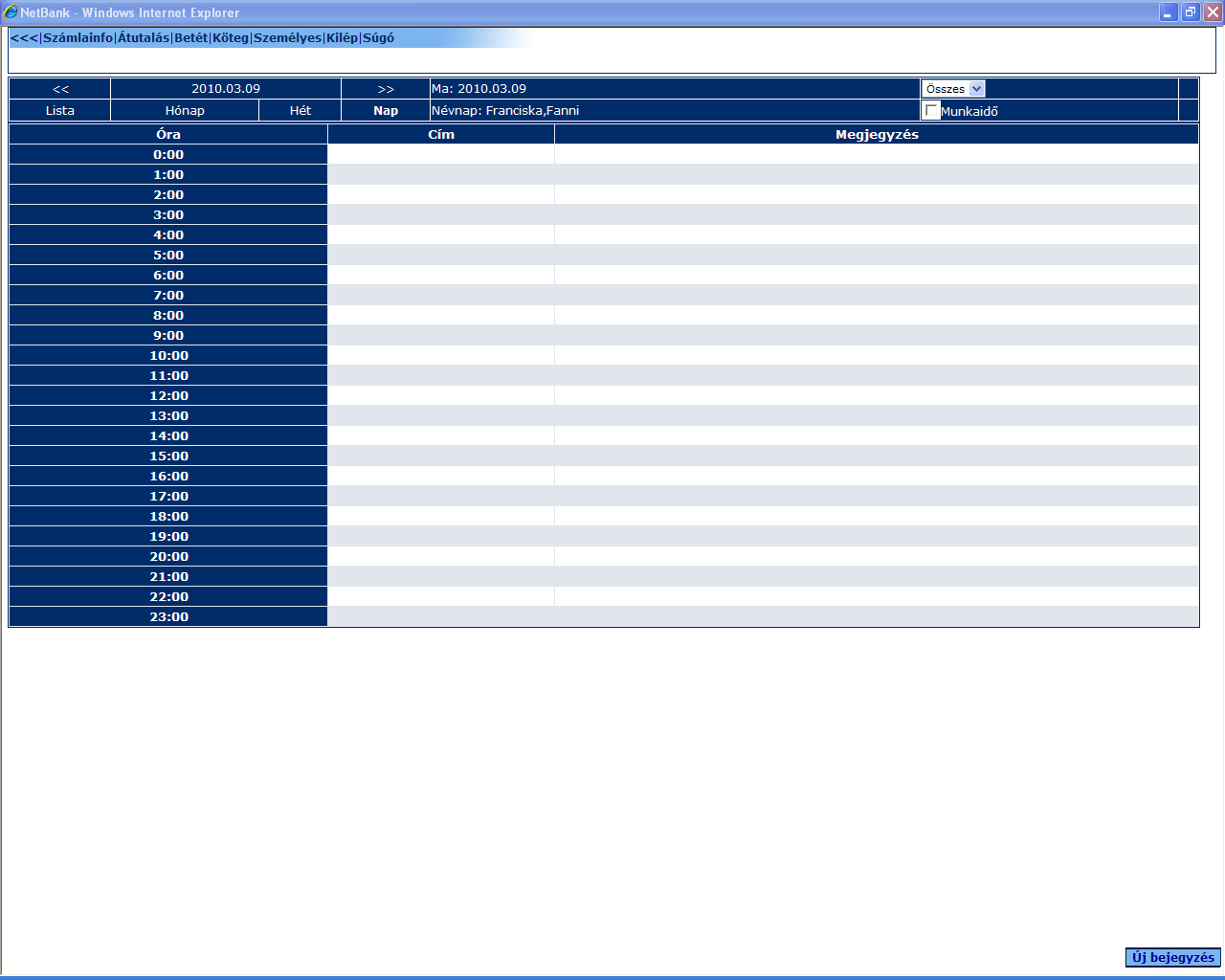The height and width of the screenshot is (980, 1225).
Task: Click the Névnap: Franciska,Fanni text
Action: click(x=505, y=111)
